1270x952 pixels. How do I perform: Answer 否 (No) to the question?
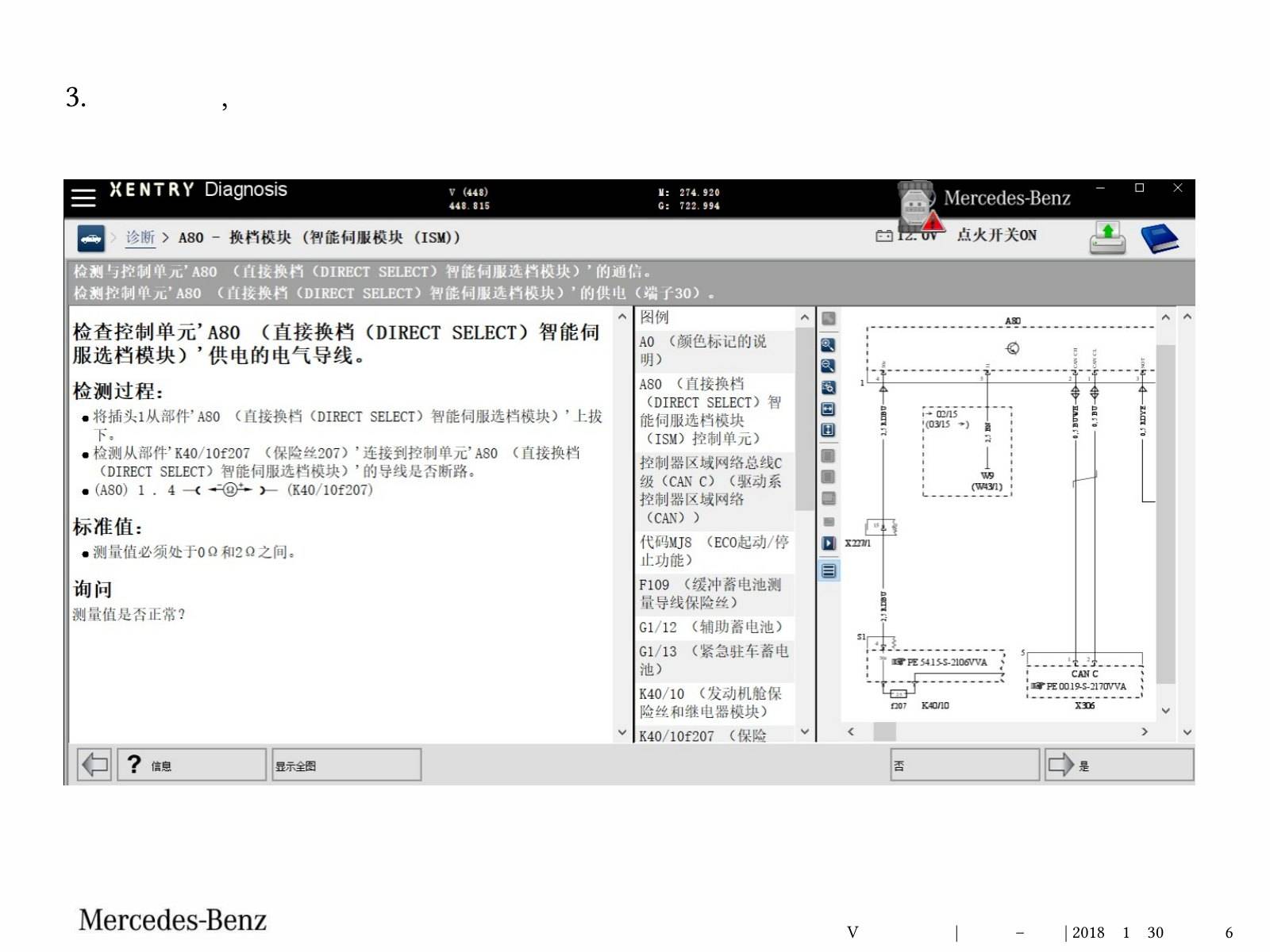964,765
